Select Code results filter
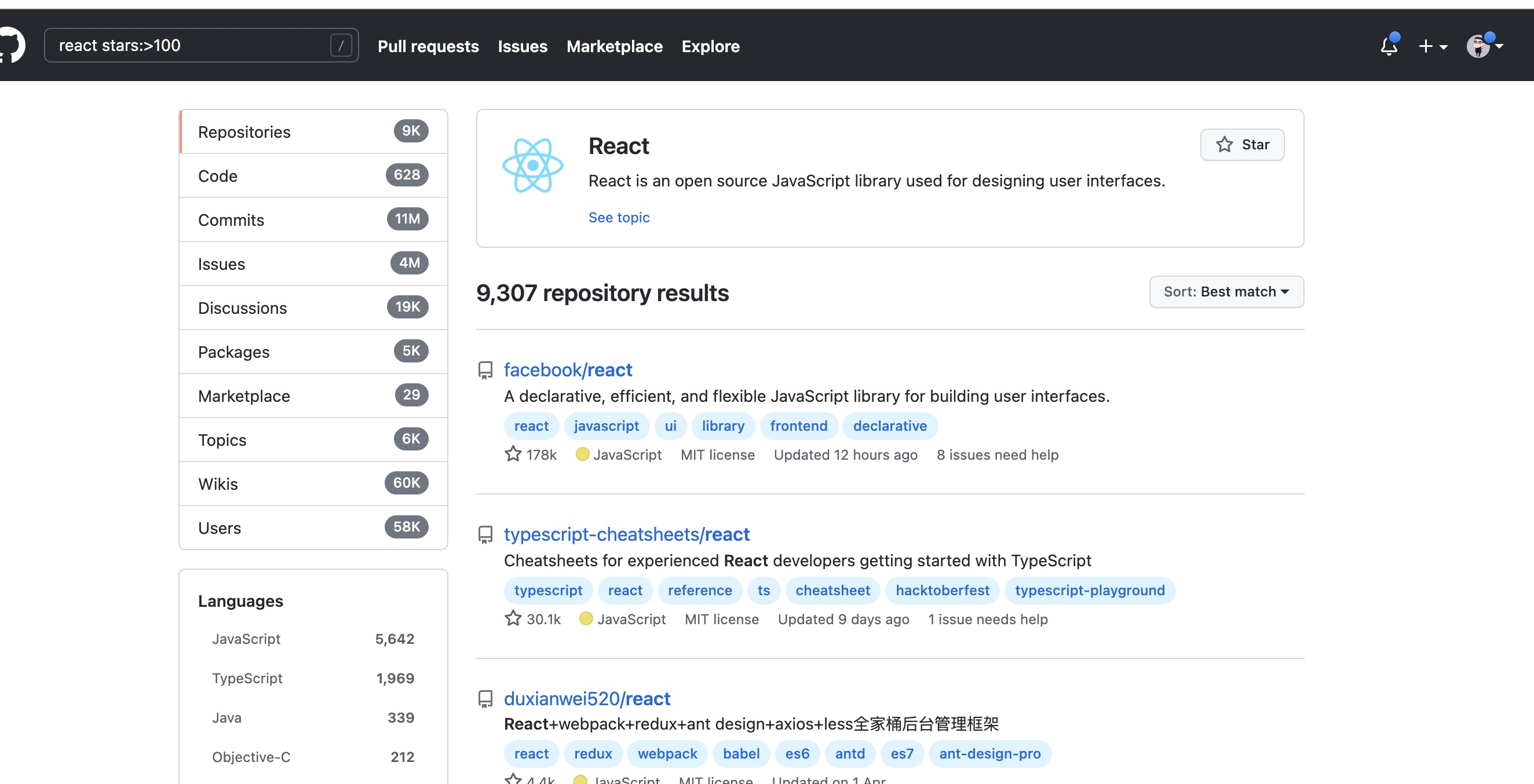The width and height of the screenshot is (1534, 784). coord(313,175)
